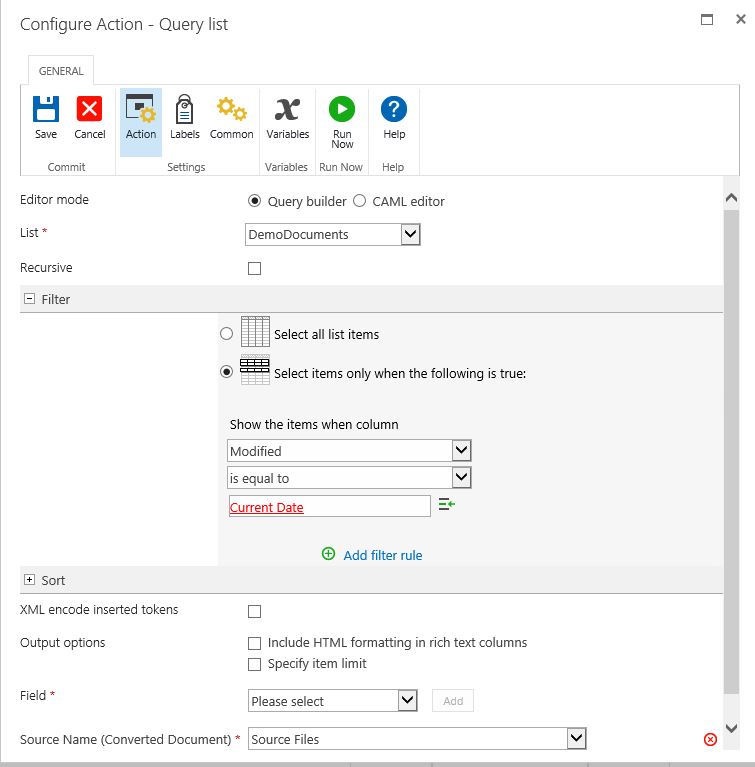This screenshot has height=767, width=755.
Task: Expand the Sort section
Action: (x=29, y=580)
